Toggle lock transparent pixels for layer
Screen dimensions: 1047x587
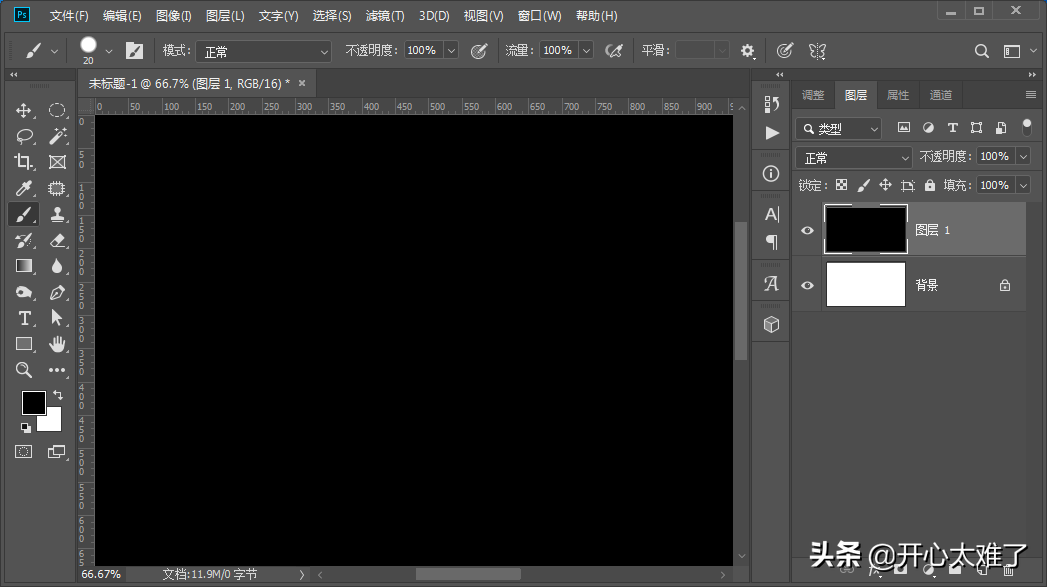[x=841, y=185]
